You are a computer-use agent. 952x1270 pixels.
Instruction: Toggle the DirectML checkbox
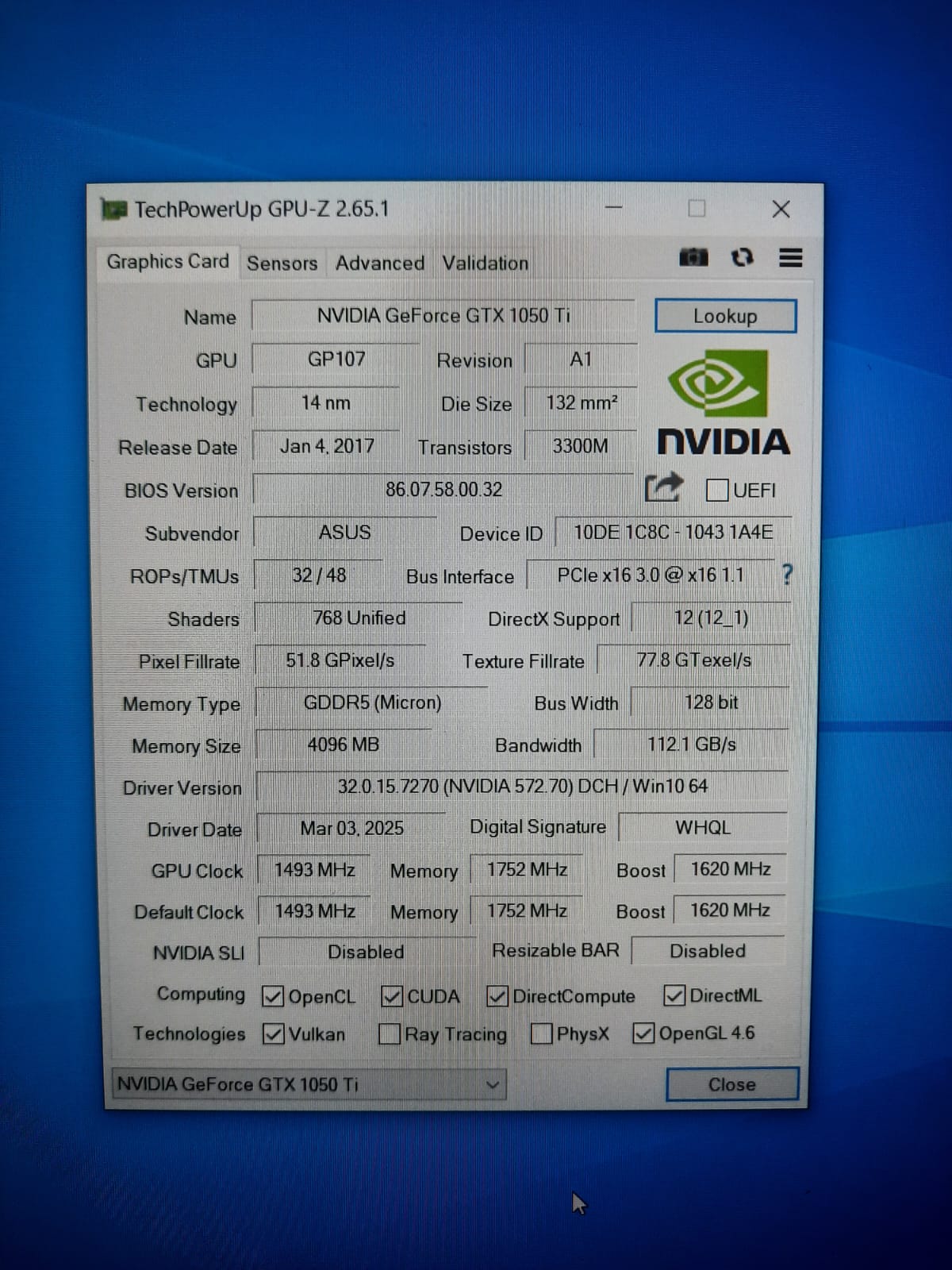click(674, 995)
